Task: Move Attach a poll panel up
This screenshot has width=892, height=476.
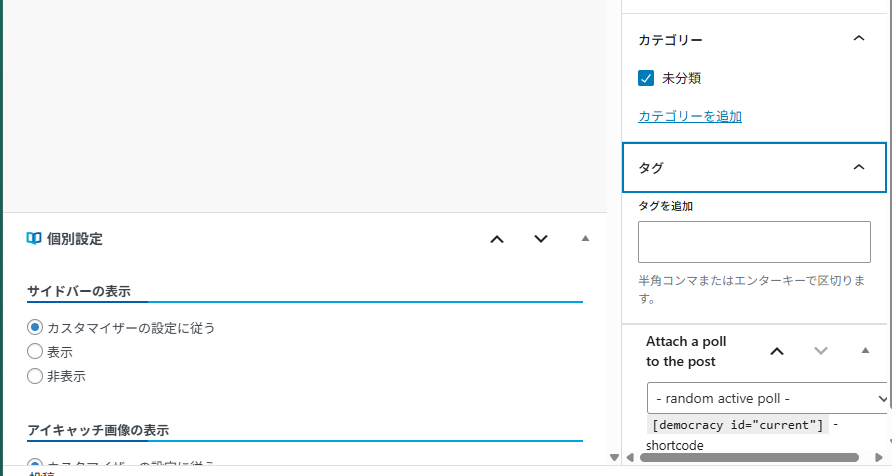Action: coord(777,351)
